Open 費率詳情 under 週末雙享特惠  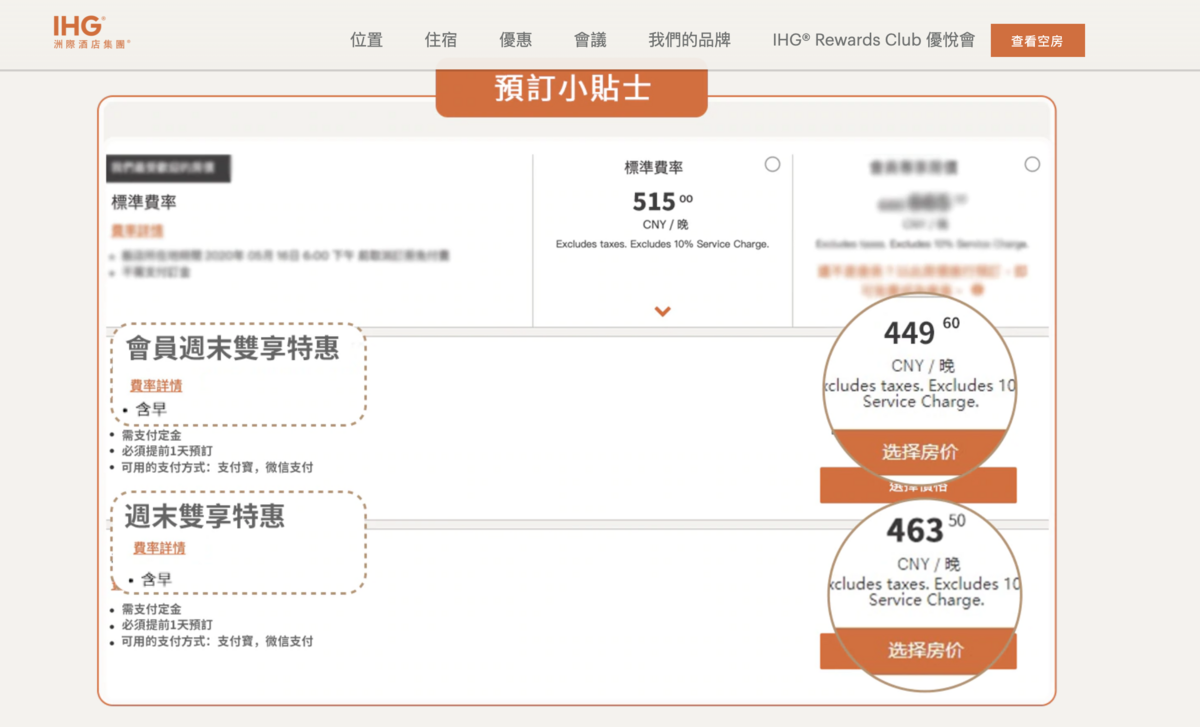tap(159, 548)
